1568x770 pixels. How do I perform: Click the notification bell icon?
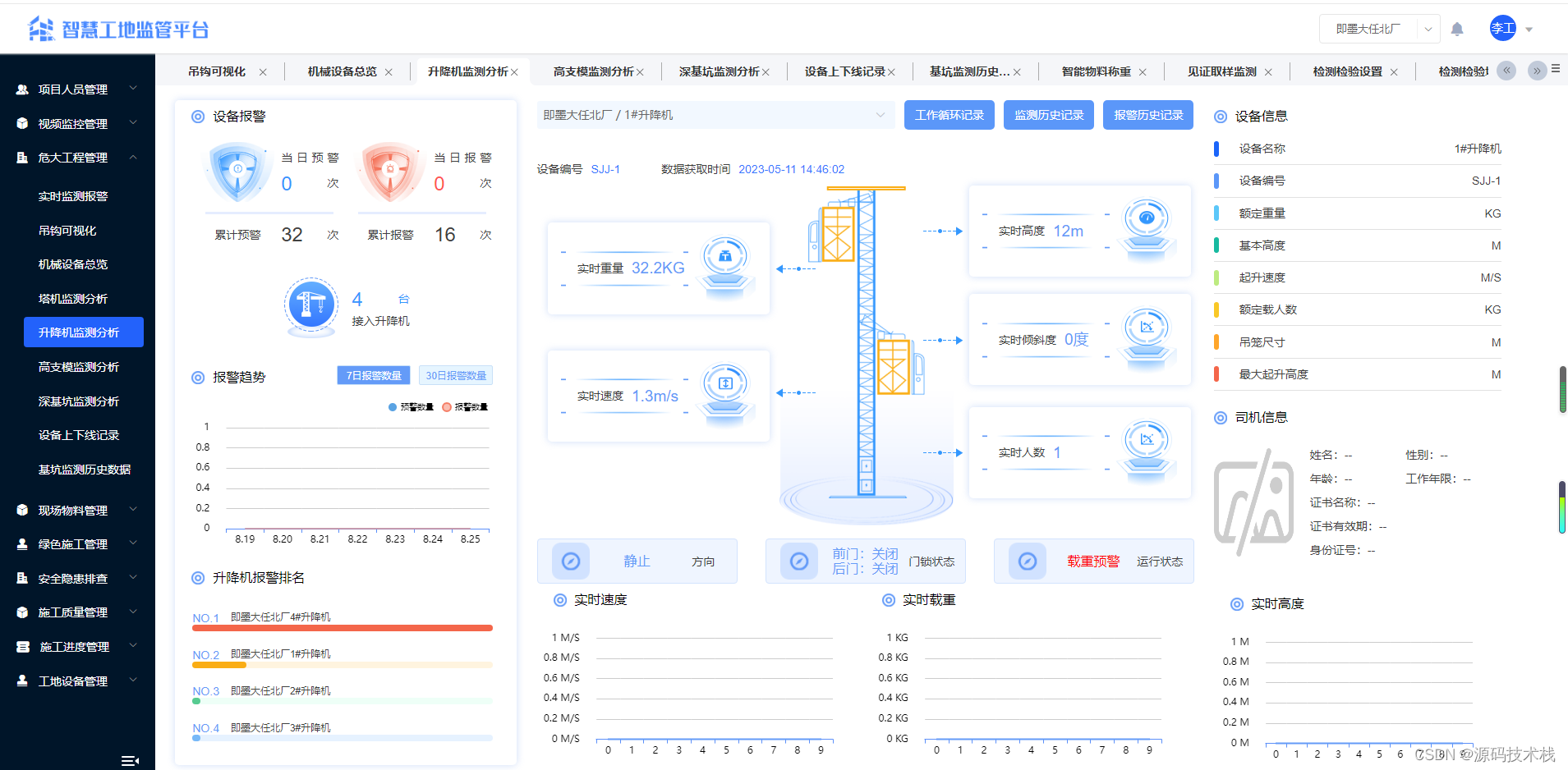point(1457,30)
